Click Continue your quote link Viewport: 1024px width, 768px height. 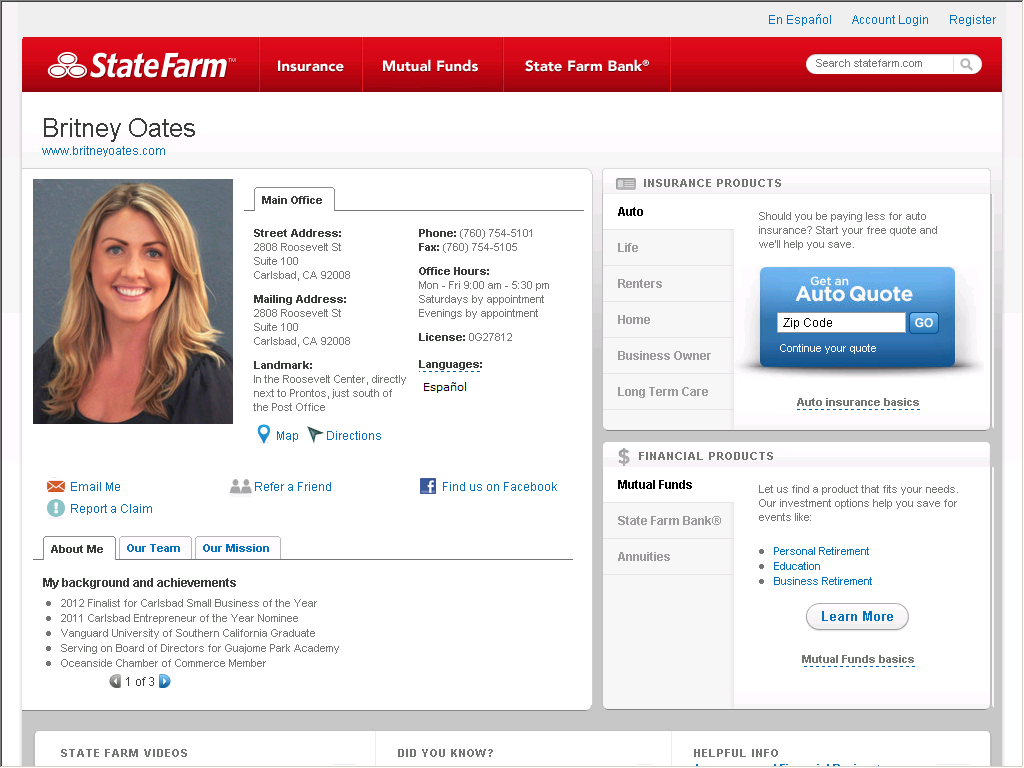coord(827,348)
